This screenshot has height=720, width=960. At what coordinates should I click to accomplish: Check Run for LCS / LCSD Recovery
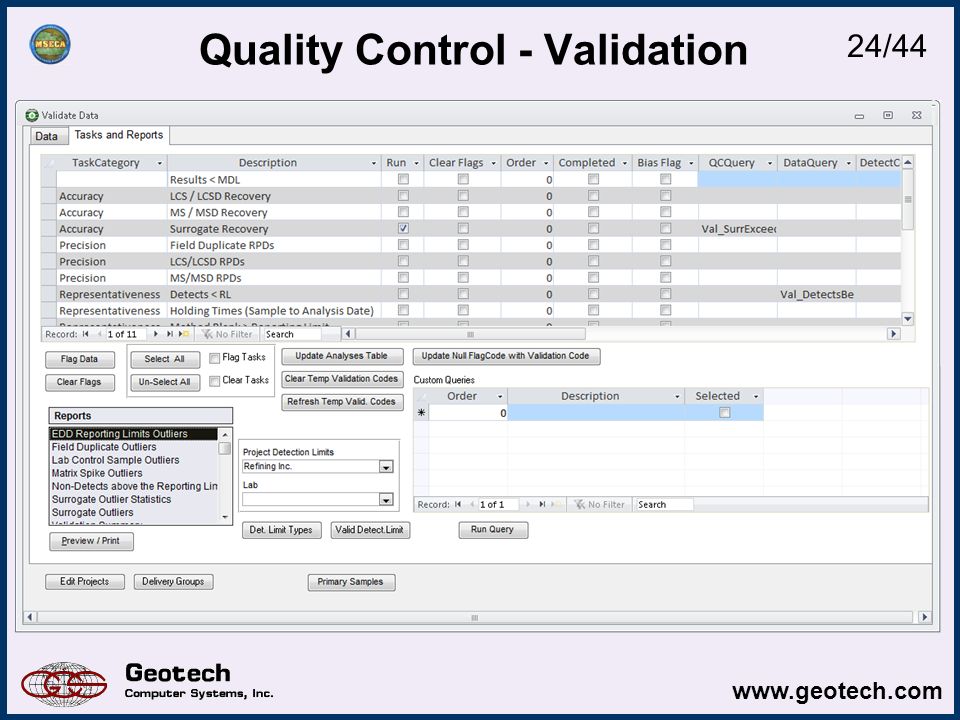403,196
